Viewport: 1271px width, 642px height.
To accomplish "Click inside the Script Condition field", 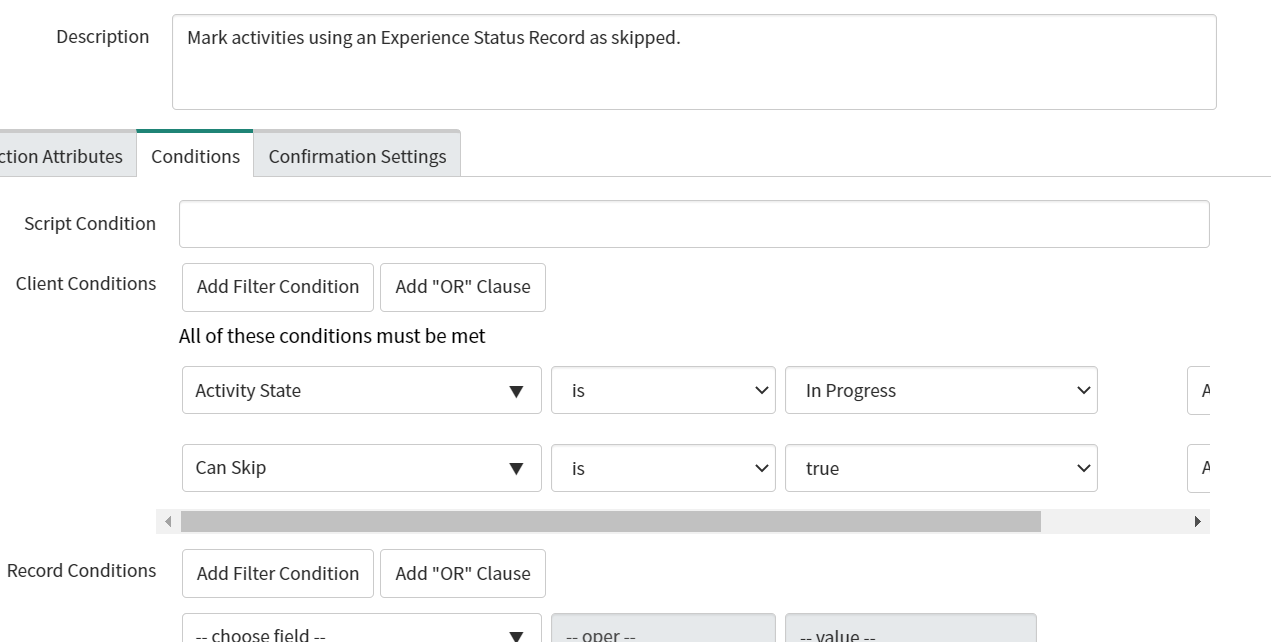I will point(694,223).
